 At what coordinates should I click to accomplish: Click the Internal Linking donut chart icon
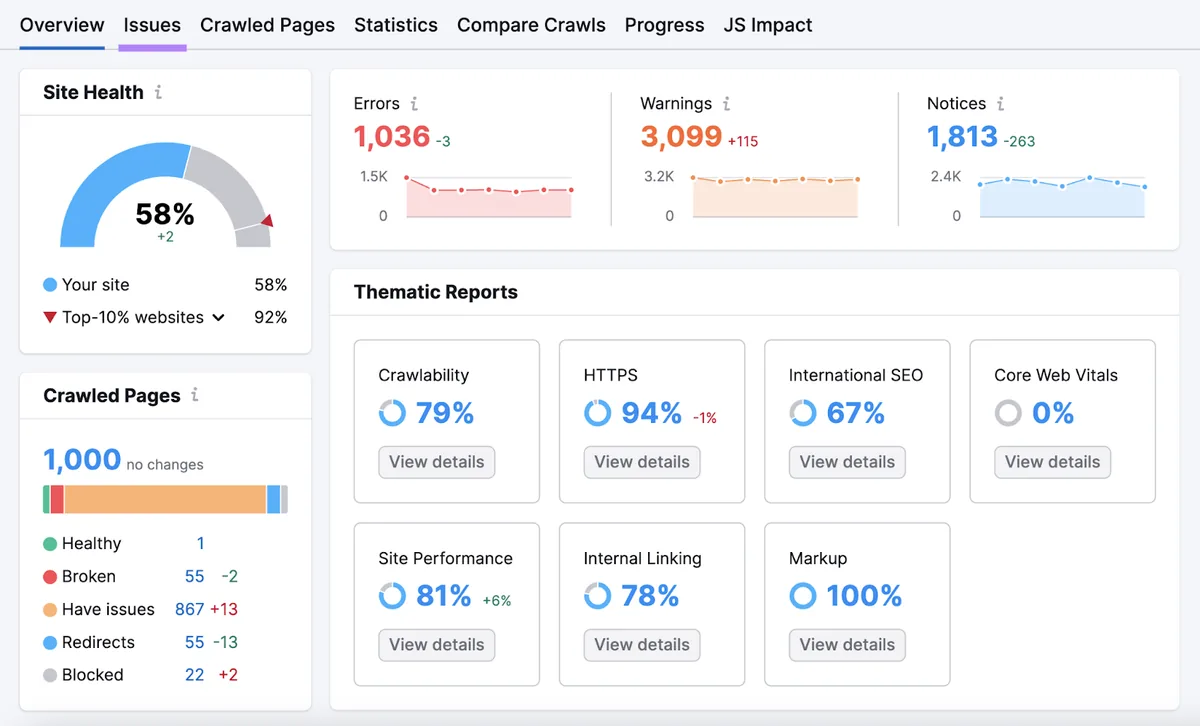click(x=597, y=596)
